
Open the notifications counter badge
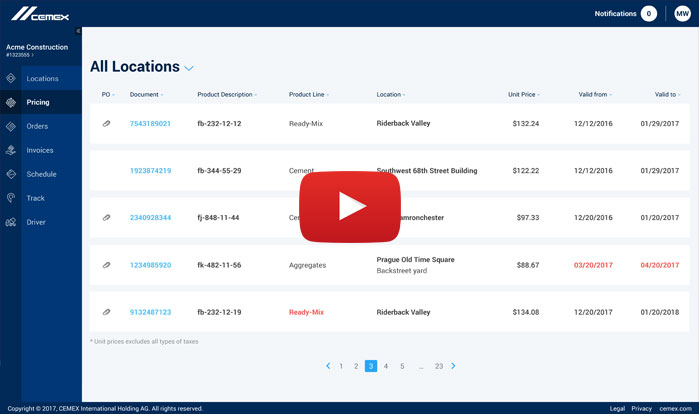[x=649, y=14]
